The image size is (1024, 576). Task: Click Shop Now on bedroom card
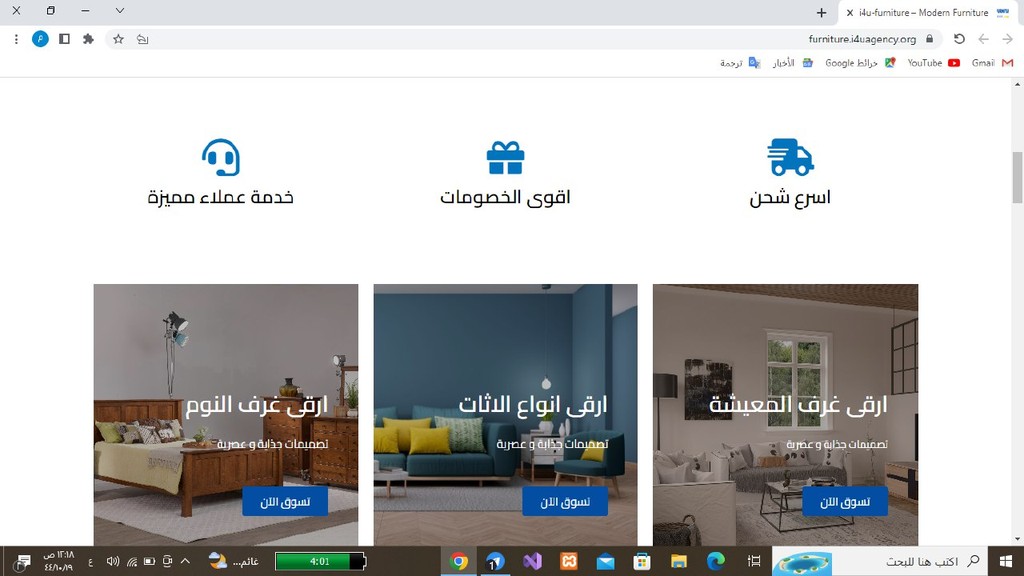(x=285, y=502)
